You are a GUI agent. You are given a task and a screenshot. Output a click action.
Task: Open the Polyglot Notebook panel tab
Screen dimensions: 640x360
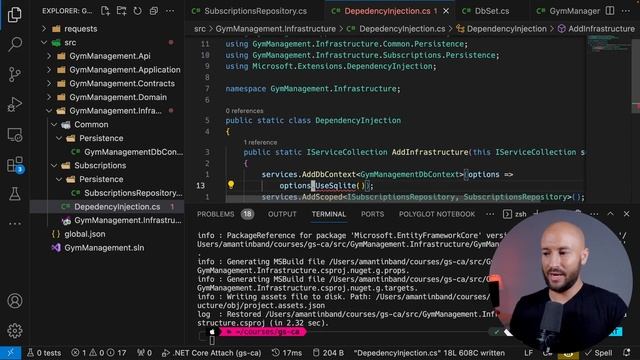pyautogui.click(x=437, y=214)
